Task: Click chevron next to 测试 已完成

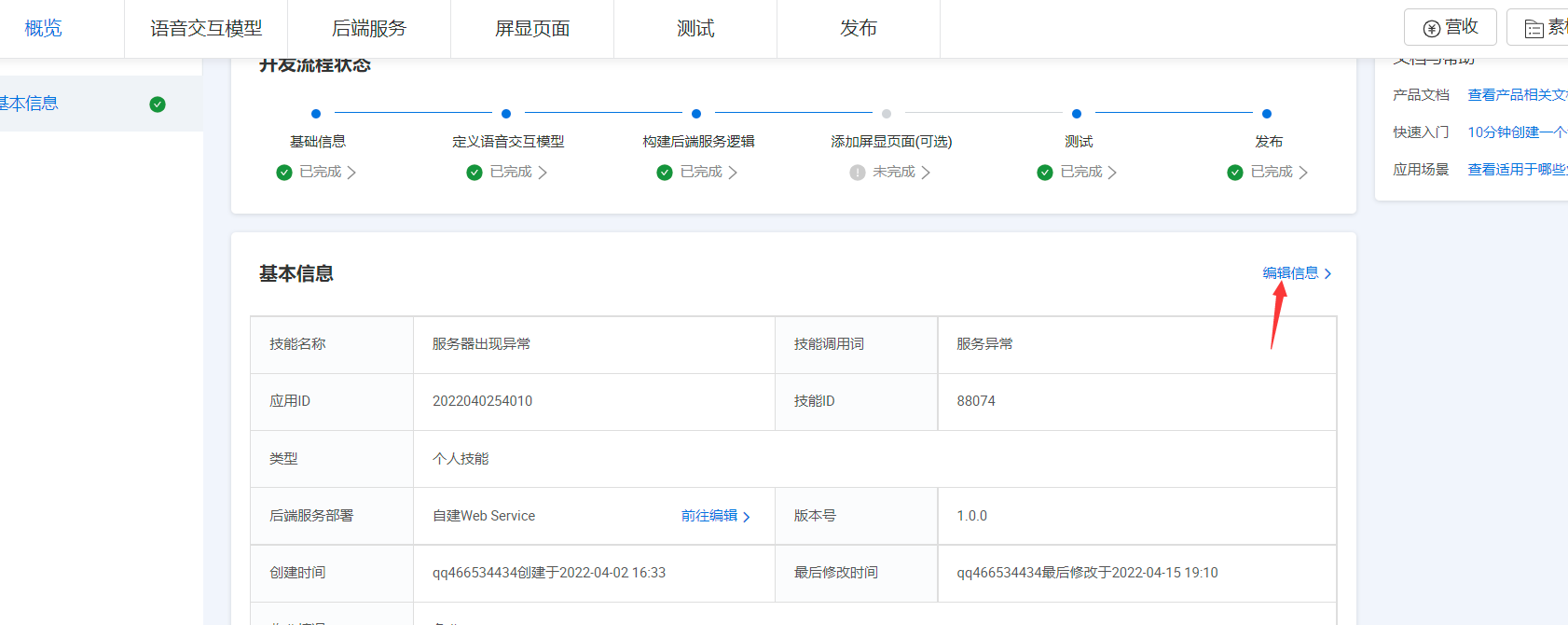Action: (x=1112, y=173)
